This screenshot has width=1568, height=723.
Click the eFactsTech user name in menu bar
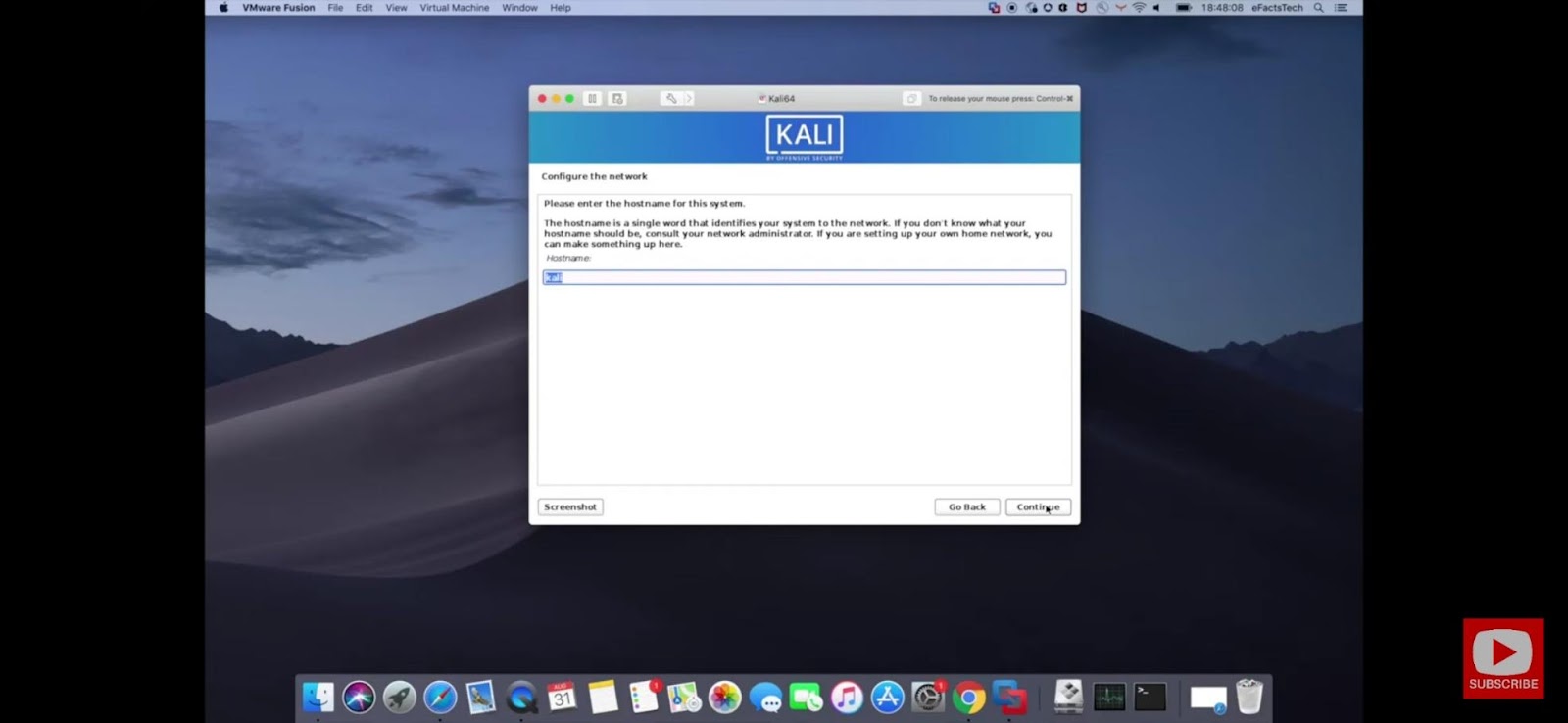coord(1277,8)
